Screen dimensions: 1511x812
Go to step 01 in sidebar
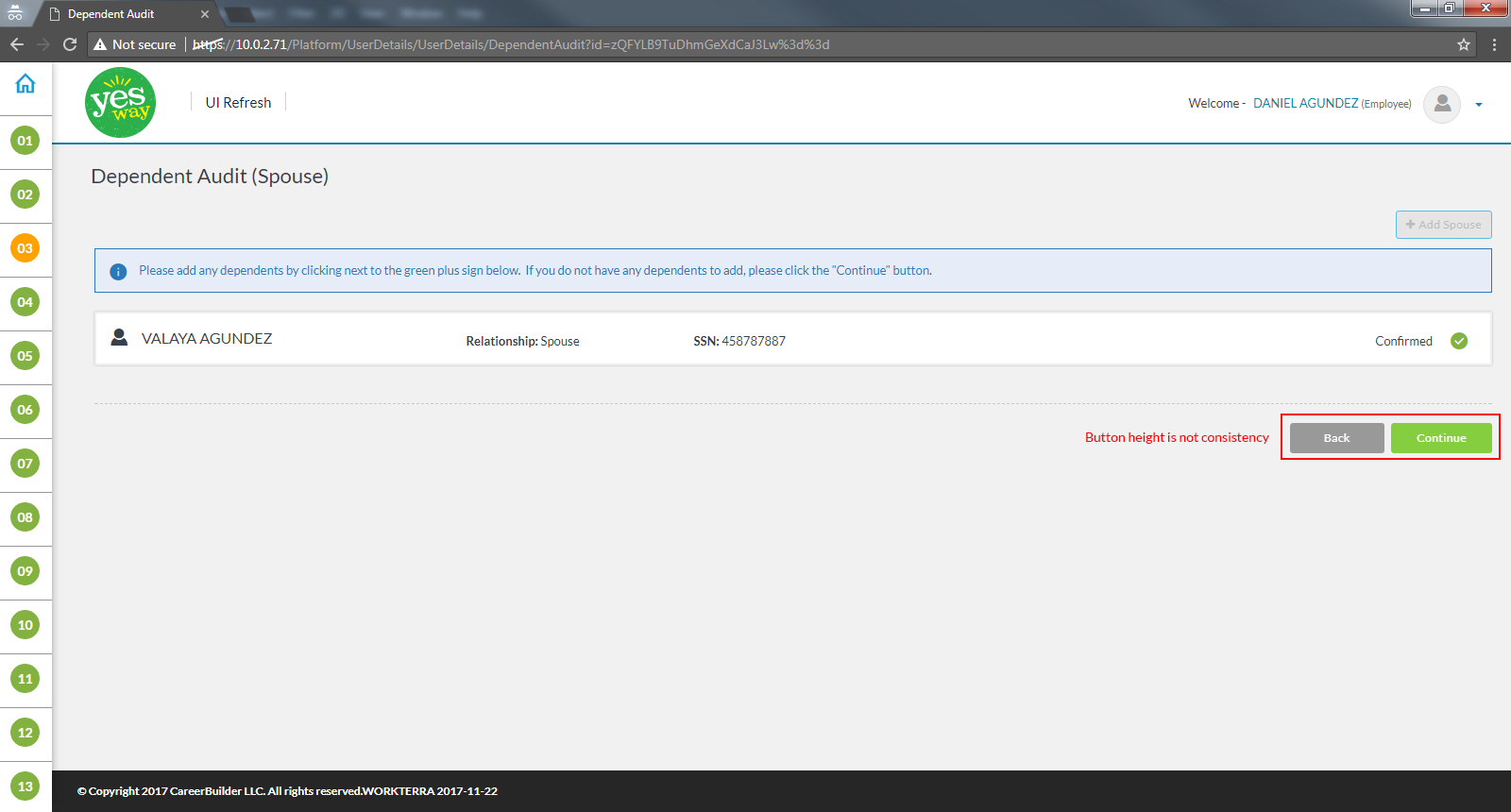(25, 141)
